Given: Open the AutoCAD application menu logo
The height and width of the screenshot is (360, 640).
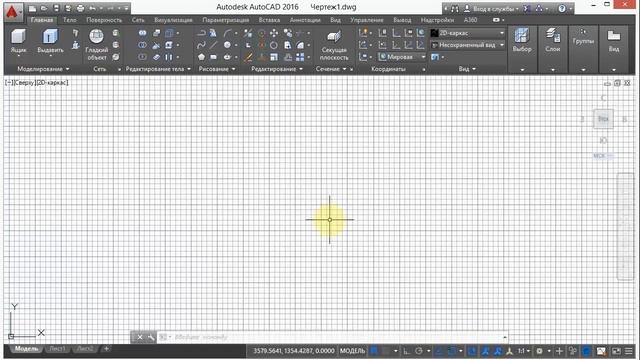Looking at the screenshot, I should (12, 12).
